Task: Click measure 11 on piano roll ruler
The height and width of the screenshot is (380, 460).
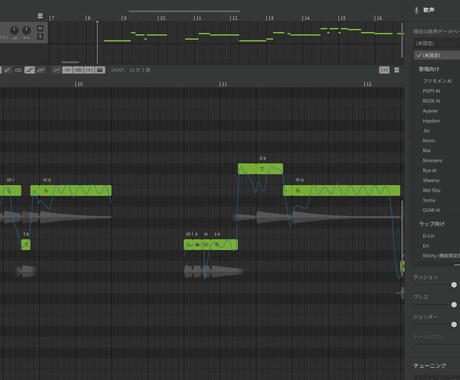Action: coord(223,84)
